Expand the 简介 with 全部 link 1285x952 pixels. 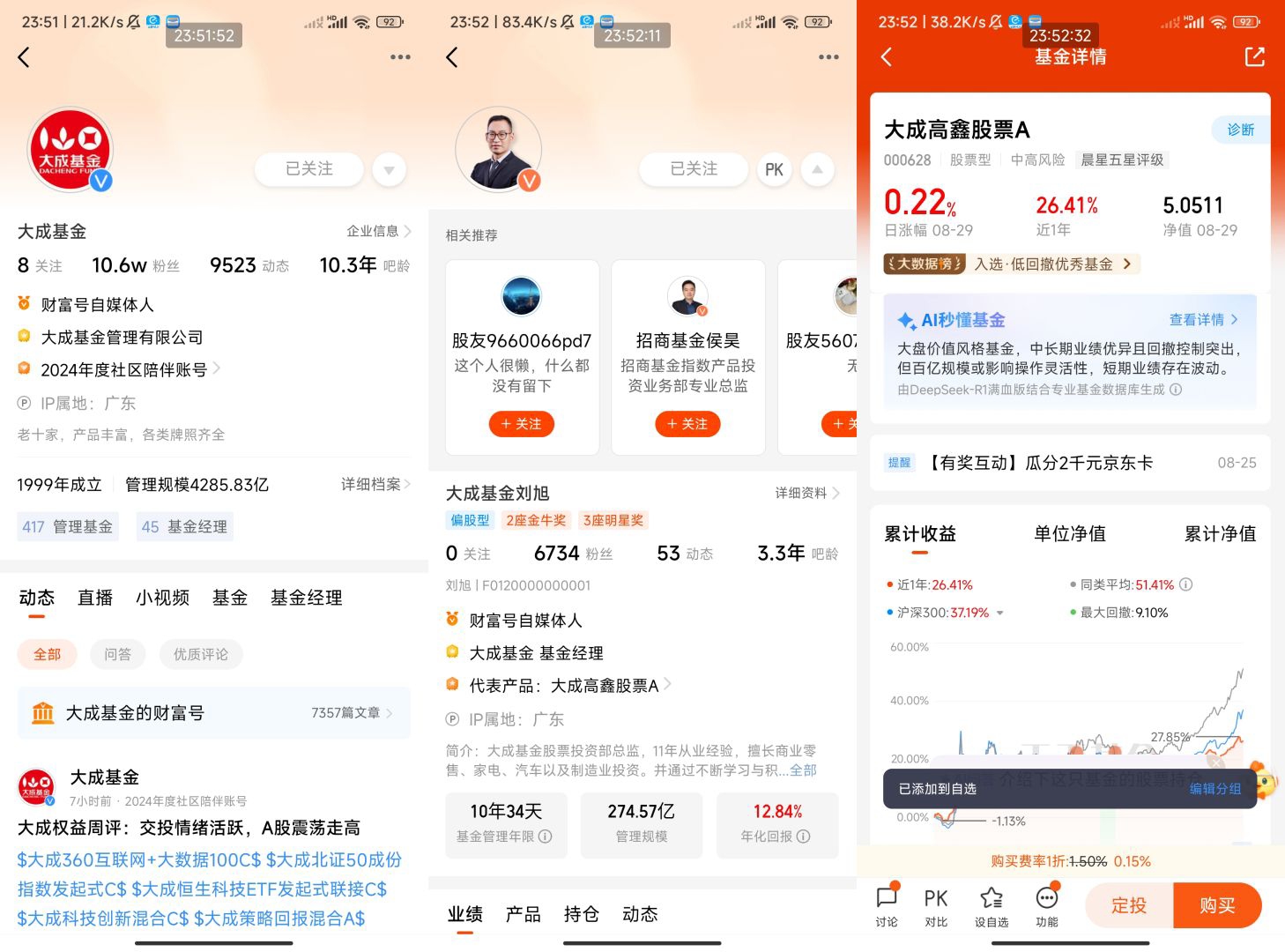pos(803,770)
